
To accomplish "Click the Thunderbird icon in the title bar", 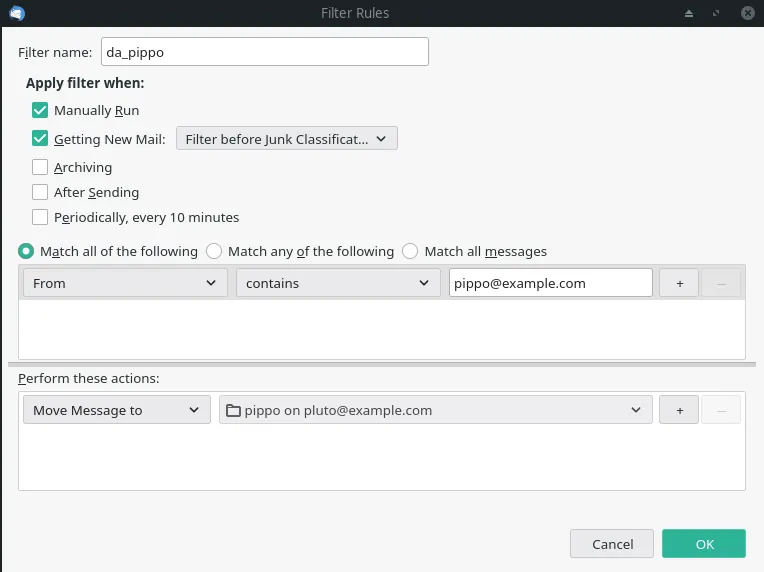I will click(16, 13).
